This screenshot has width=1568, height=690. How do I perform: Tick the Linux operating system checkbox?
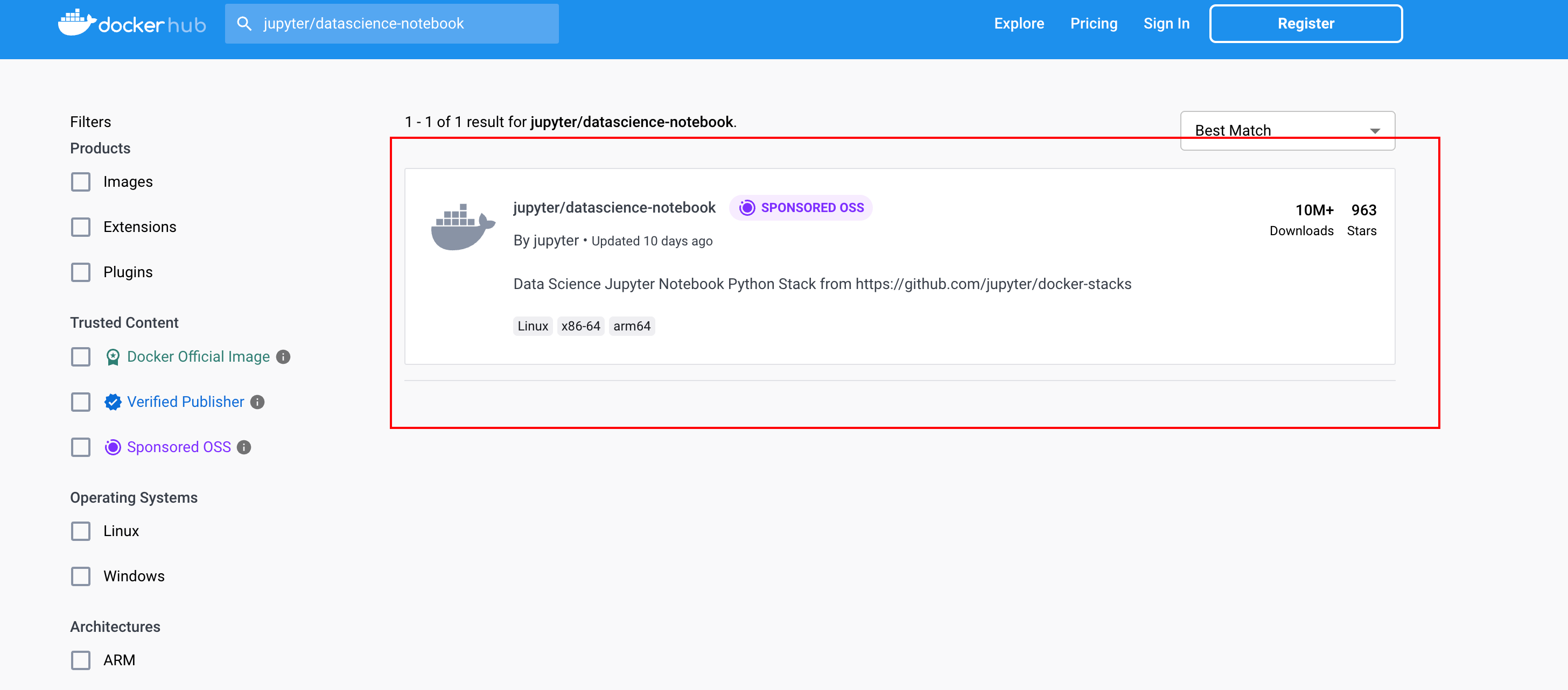81,531
